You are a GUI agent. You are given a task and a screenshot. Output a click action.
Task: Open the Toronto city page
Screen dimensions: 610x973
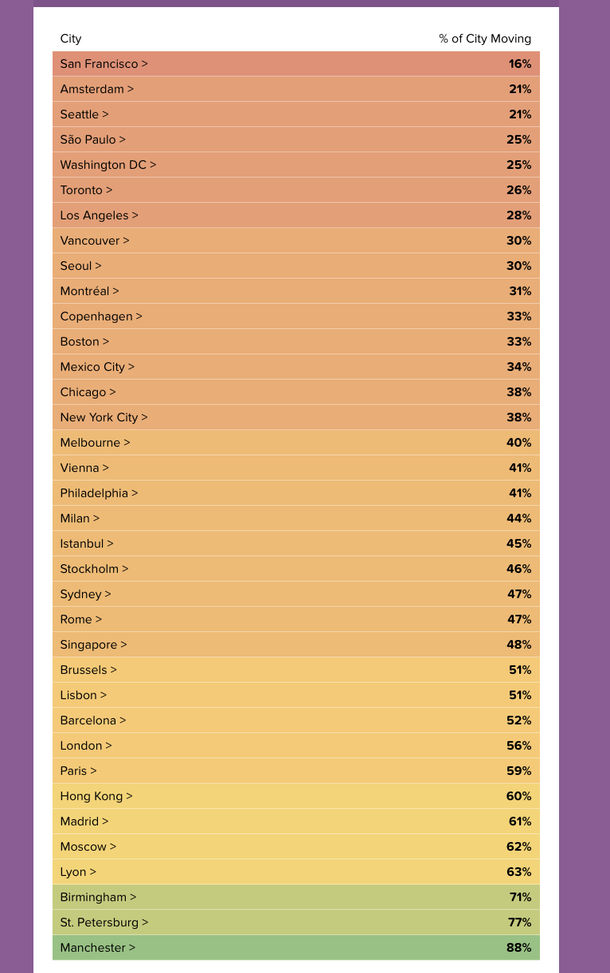tap(86, 190)
